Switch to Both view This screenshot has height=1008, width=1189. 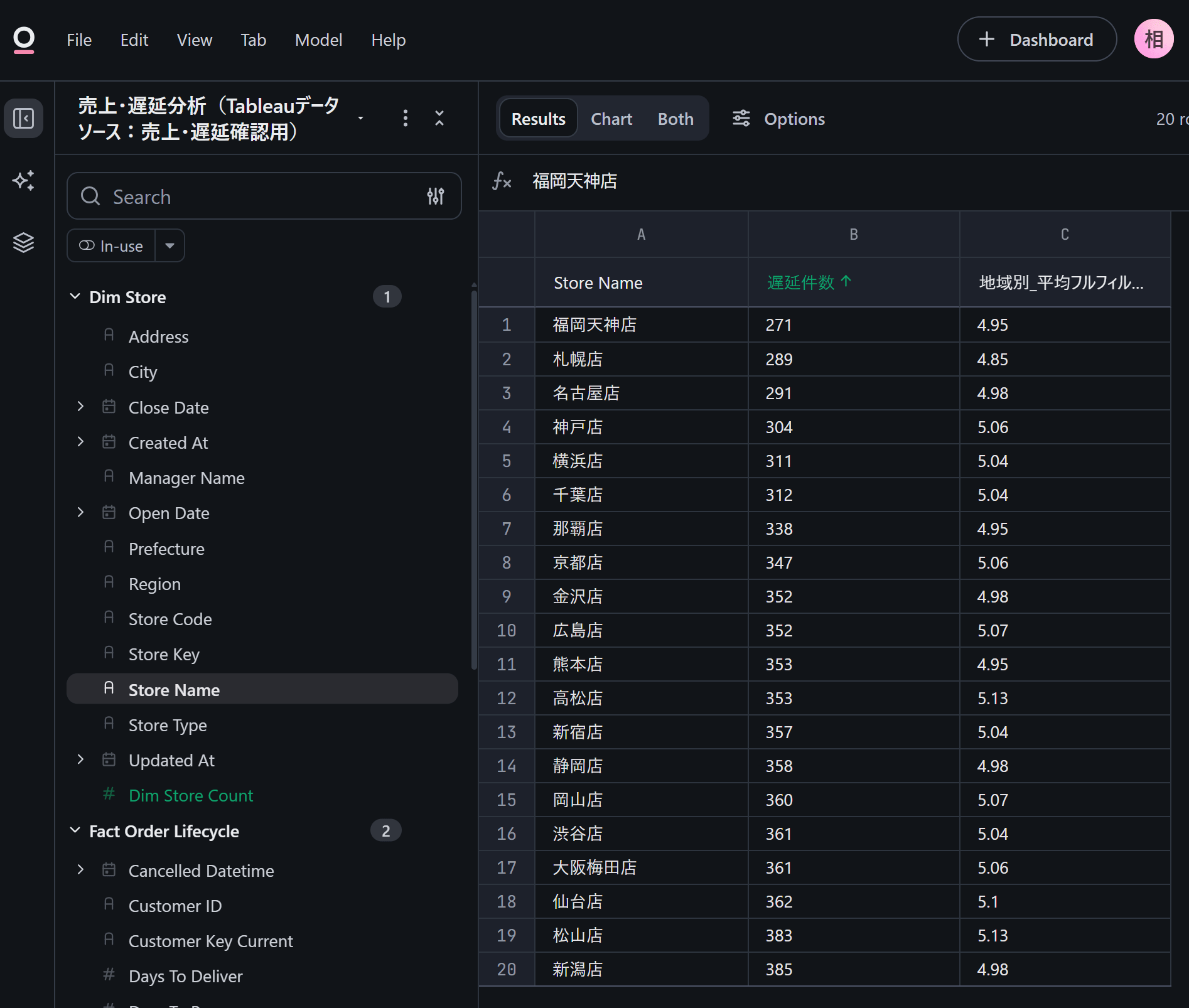(675, 119)
